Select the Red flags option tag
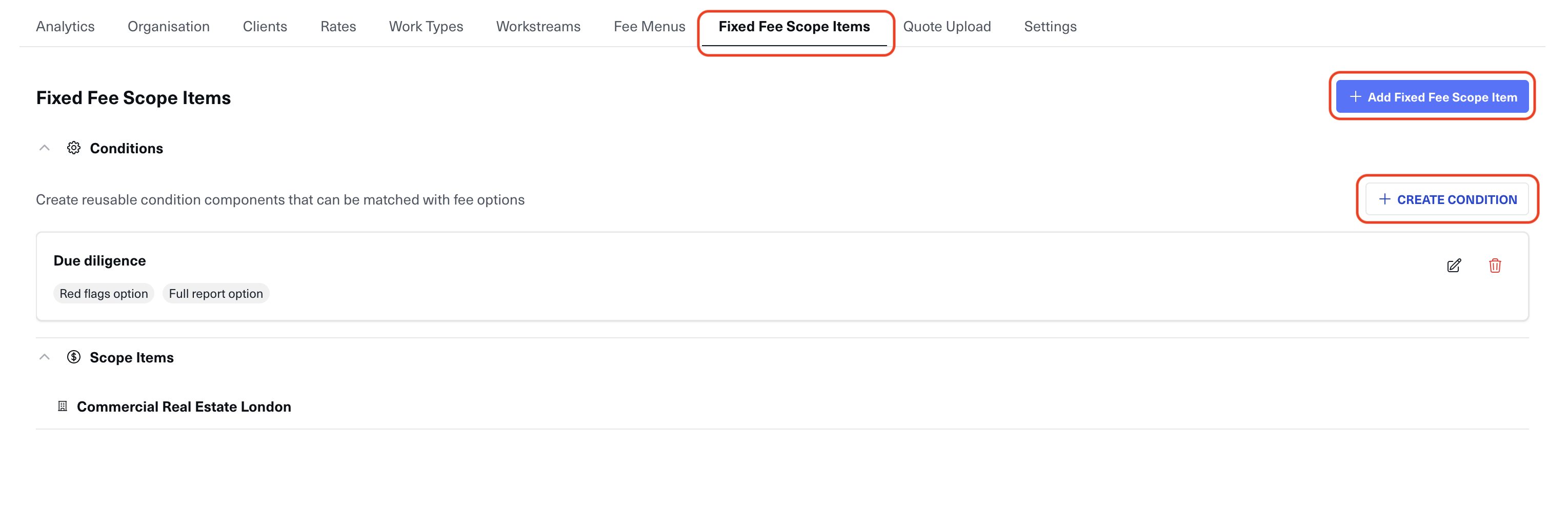 click(x=104, y=293)
